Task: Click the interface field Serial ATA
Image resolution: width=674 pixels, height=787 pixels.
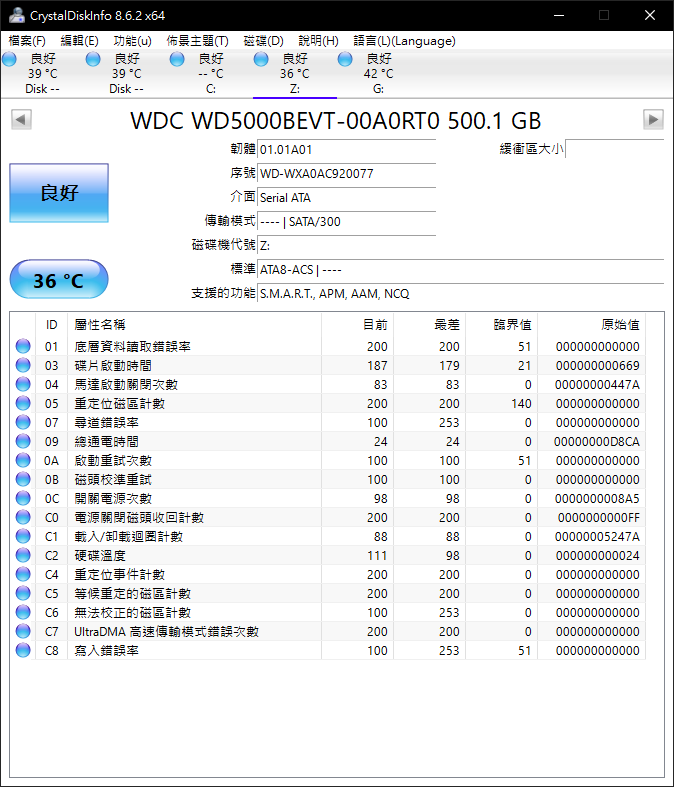Action: coord(346,198)
